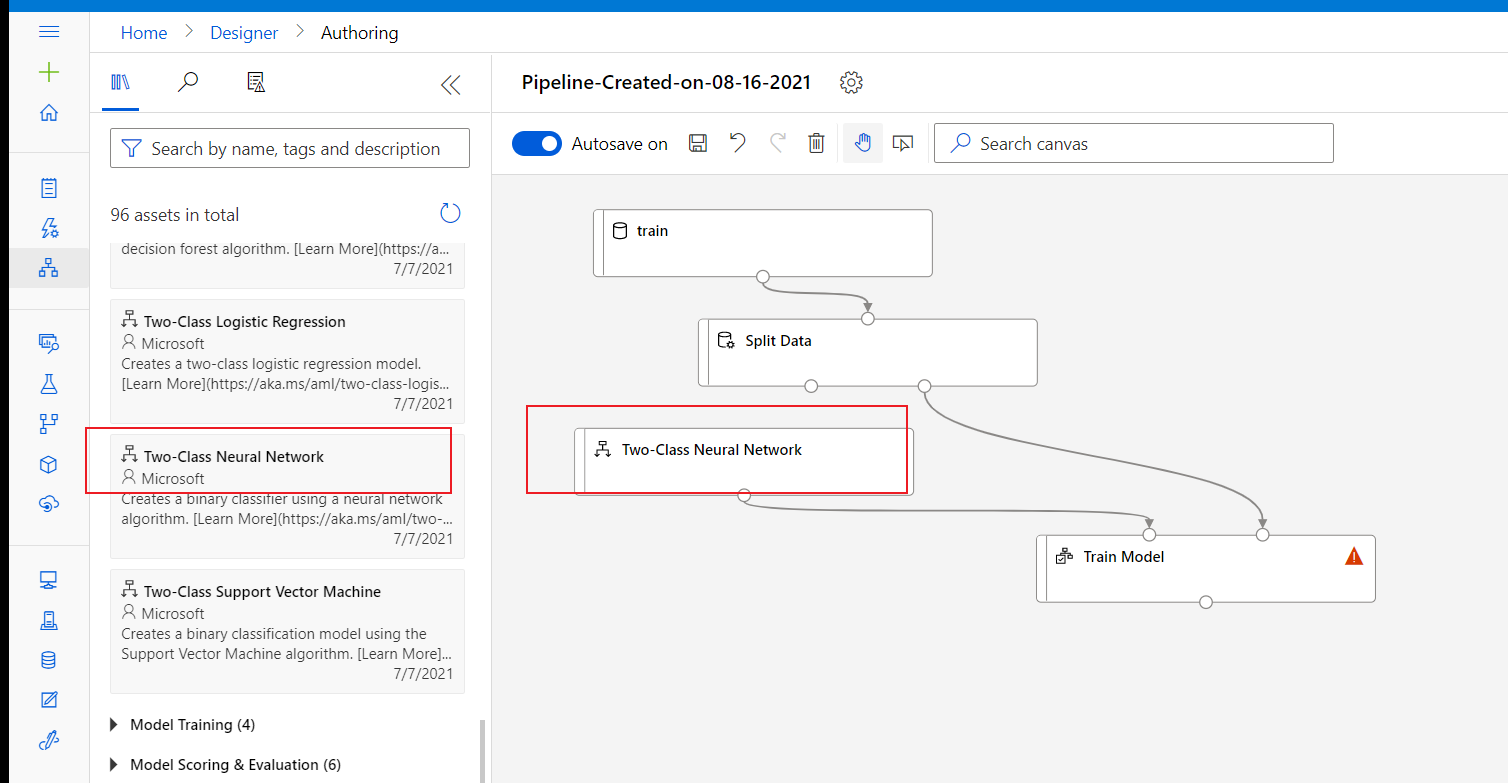Select the Two-Class Logistic Regression asset
Image resolution: width=1508 pixels, height=783 pixels.
[x=287, y=361]
